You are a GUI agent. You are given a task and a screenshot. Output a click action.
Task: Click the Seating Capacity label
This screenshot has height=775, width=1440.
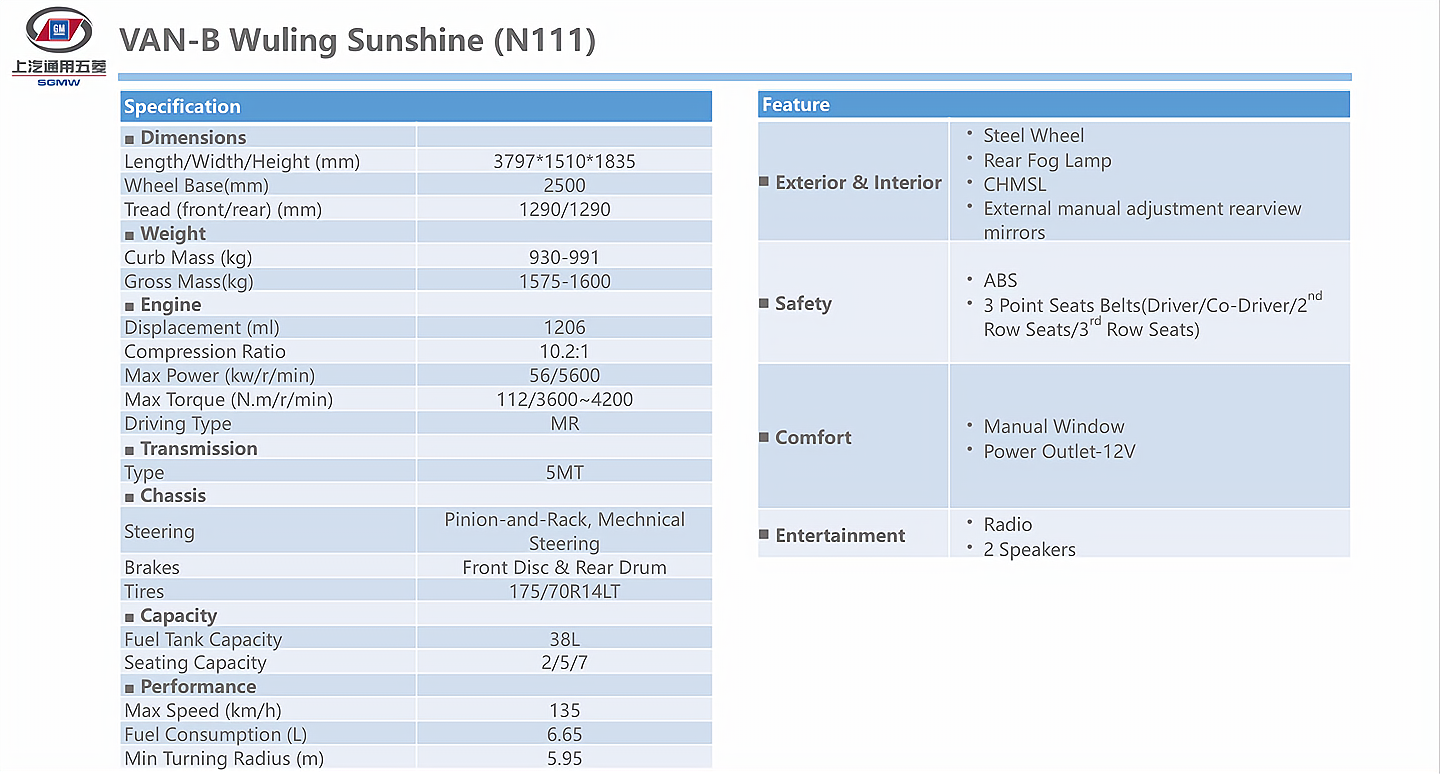tap(195, 662)
